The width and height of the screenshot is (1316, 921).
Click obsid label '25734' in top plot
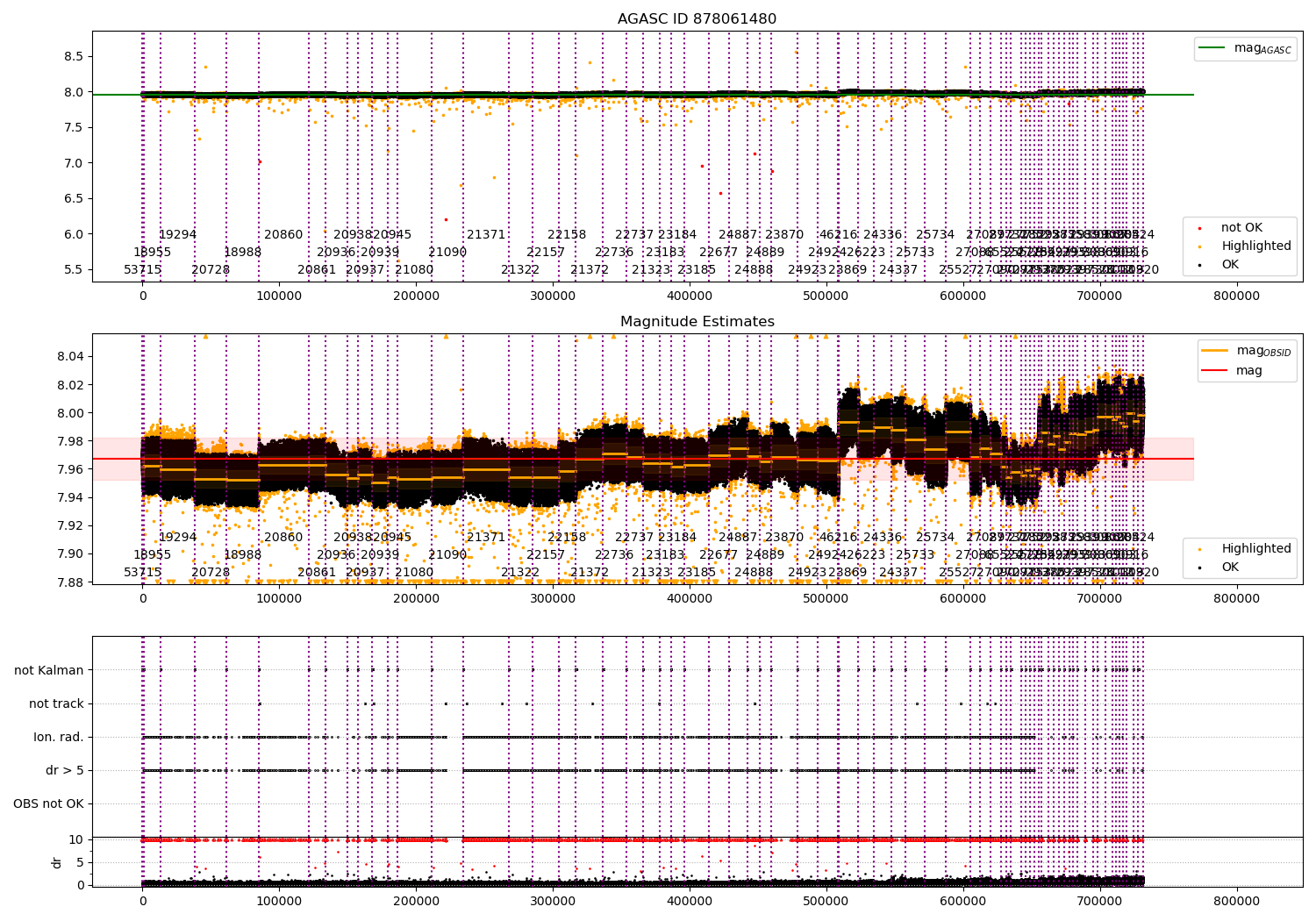tap(935, 234)
